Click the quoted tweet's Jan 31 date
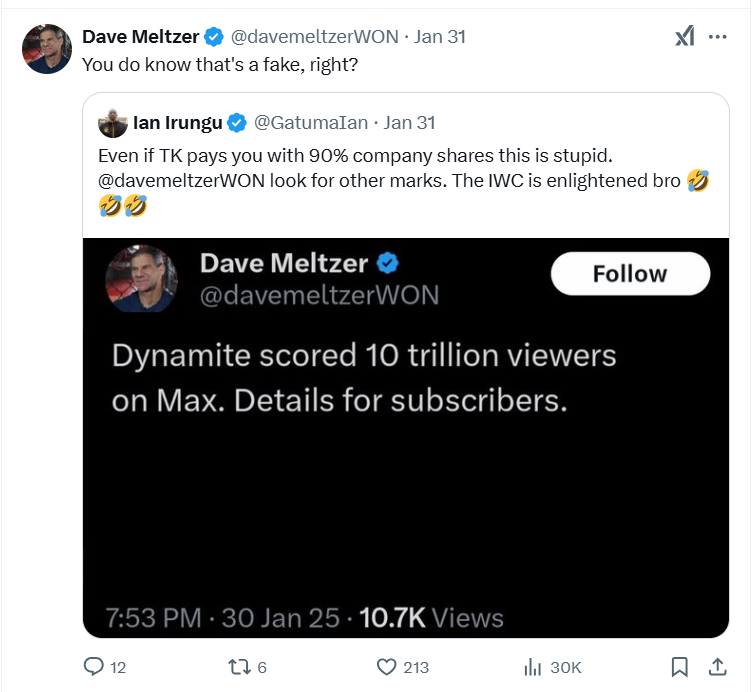This screenshot has height=692, width=752. point(409,123)
